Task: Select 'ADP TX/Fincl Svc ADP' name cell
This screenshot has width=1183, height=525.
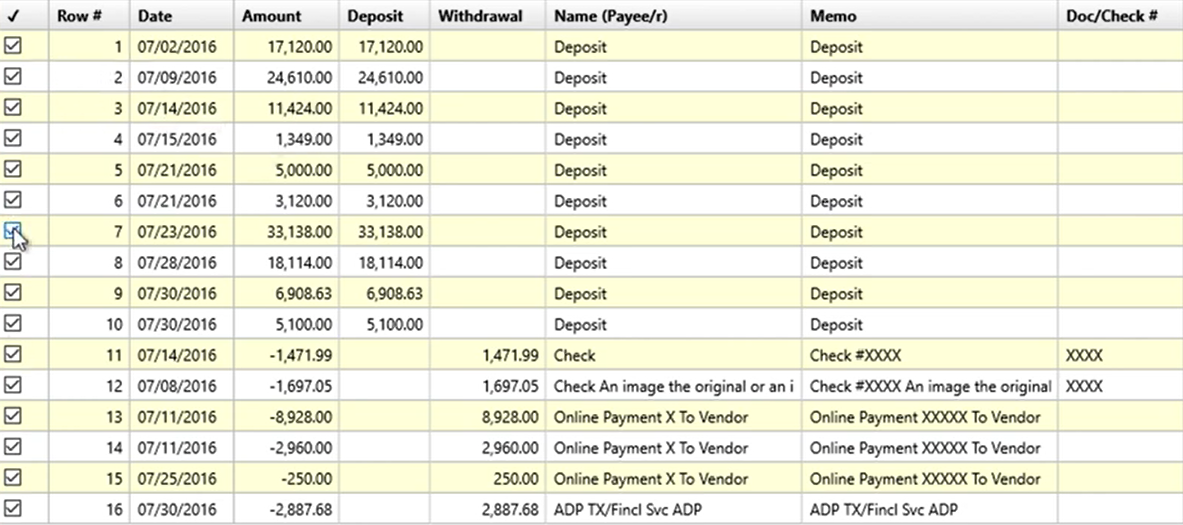Action: pyautogui.click(x=674, y=510)
